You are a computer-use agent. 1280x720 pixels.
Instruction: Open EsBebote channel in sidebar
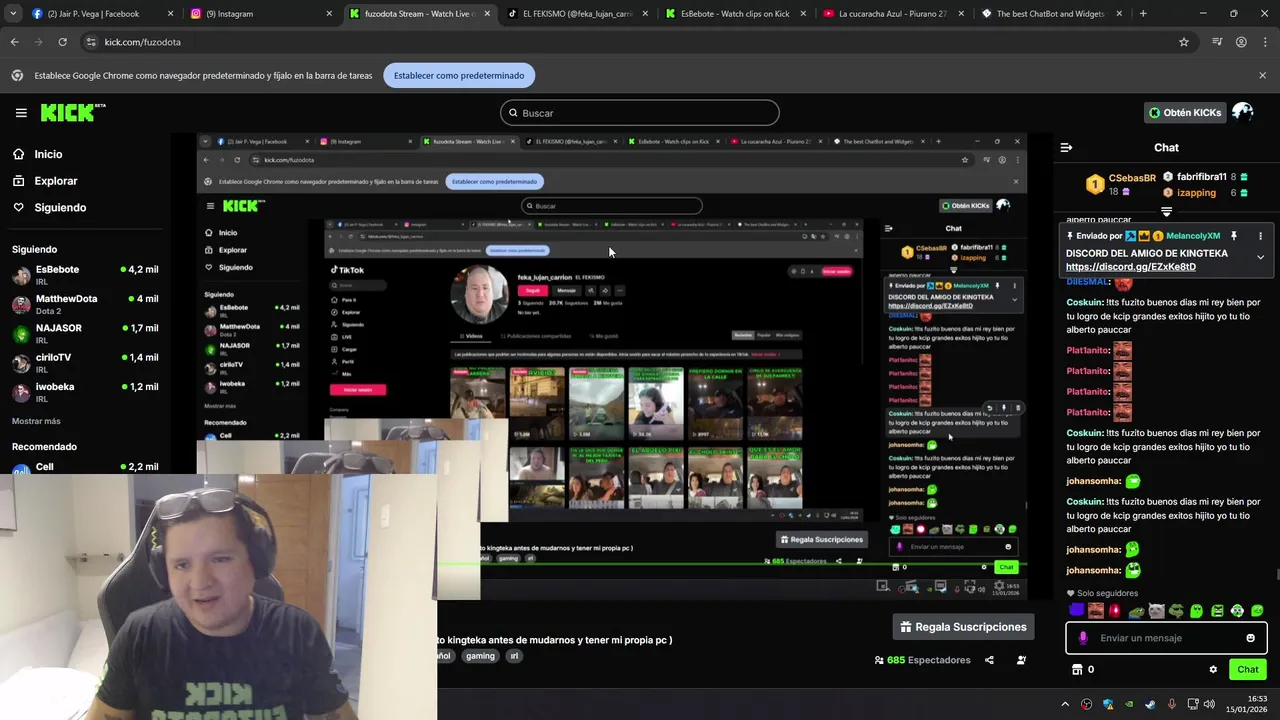85,274
